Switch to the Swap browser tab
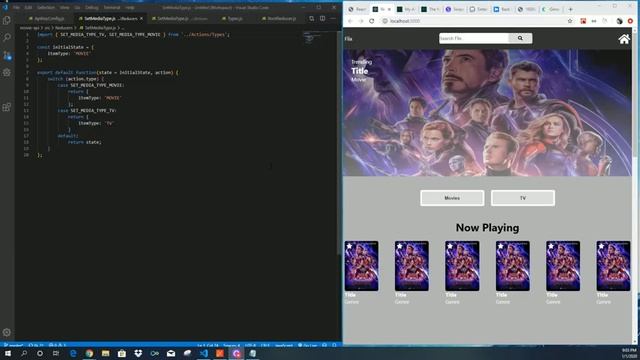Screen dimensions: 640x360 pos(454,9)
